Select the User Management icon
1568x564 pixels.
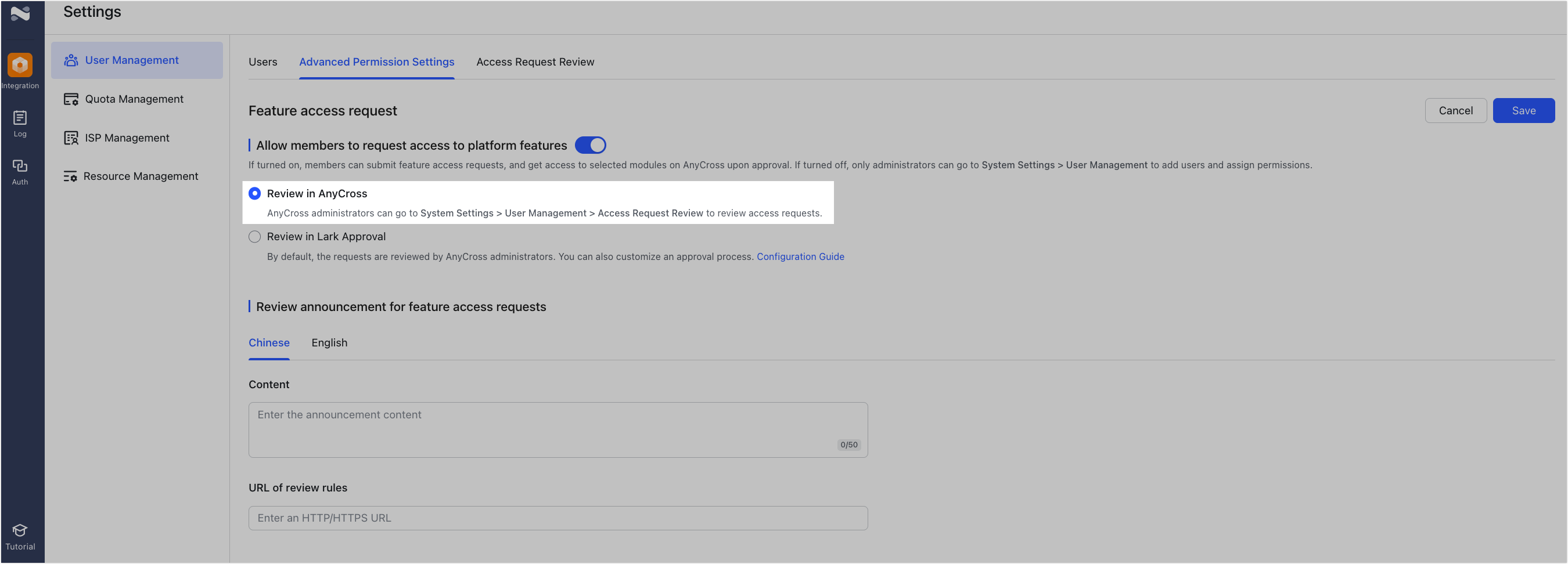(x=71, y=60)
